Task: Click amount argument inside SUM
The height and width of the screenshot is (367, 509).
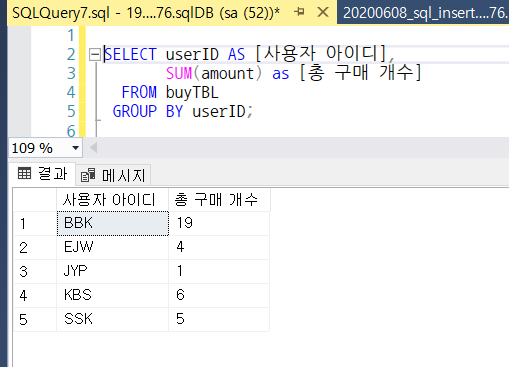Action: 228,74
